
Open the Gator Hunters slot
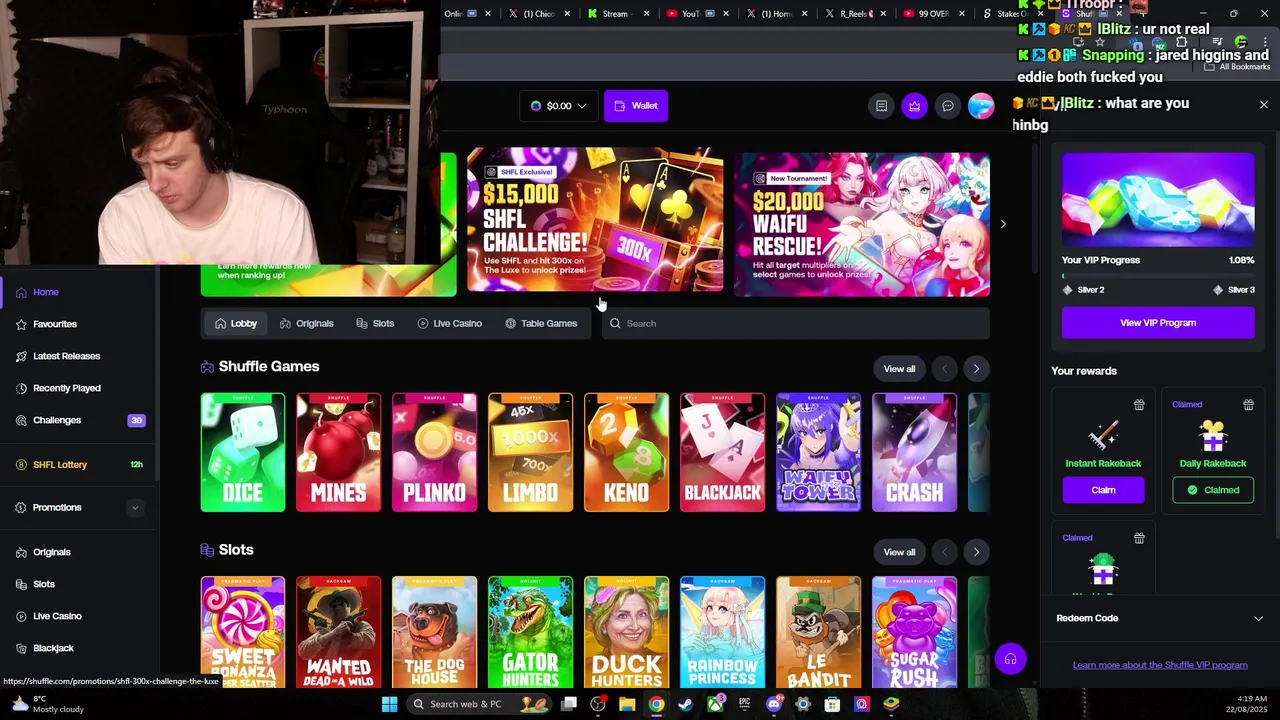pyautogui.click(x=531, y=632)
